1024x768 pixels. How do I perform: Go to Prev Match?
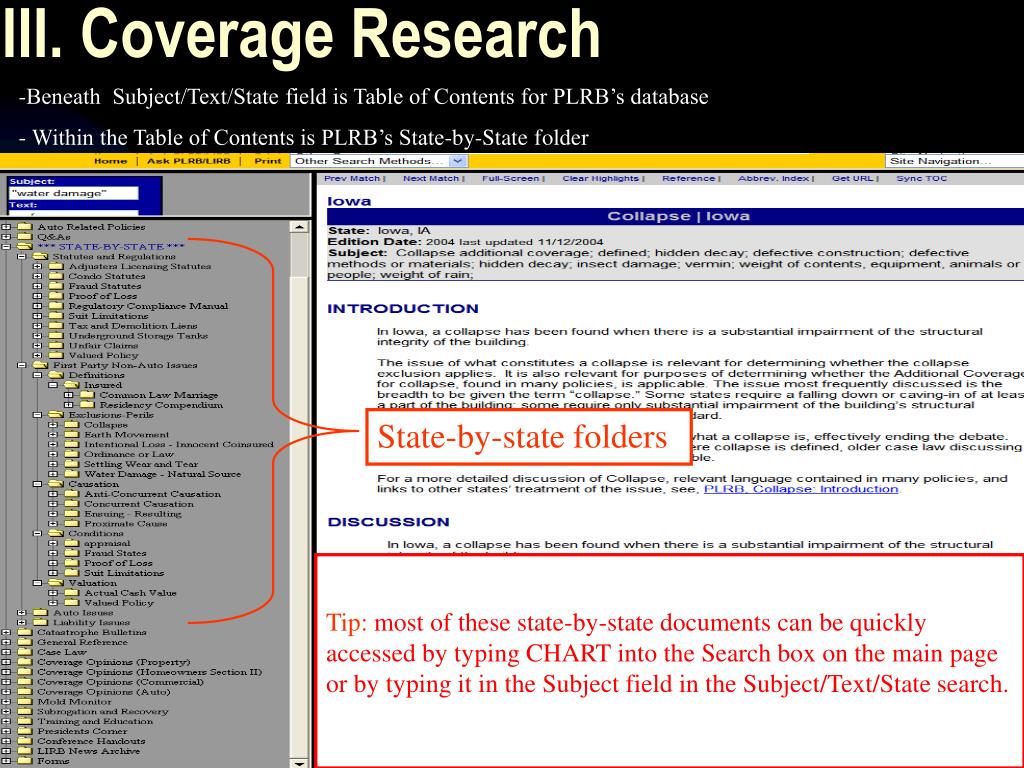352,178
